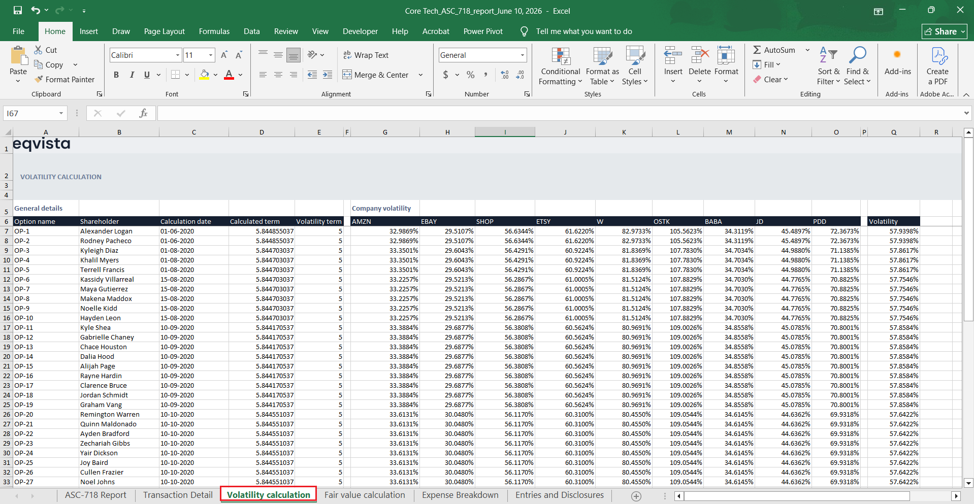Decrease font size with small A icon
974x504 pixels.
(239, 55)
